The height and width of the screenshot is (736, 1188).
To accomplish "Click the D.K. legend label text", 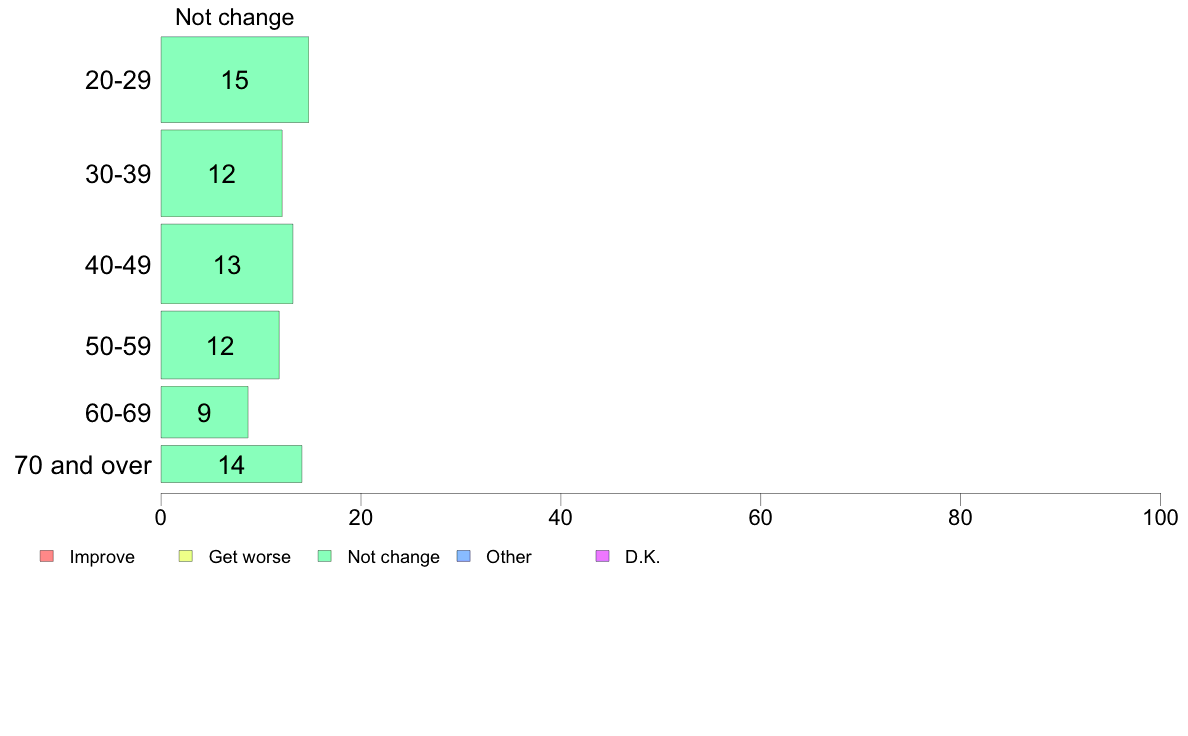I will click(x=642, y=557).
